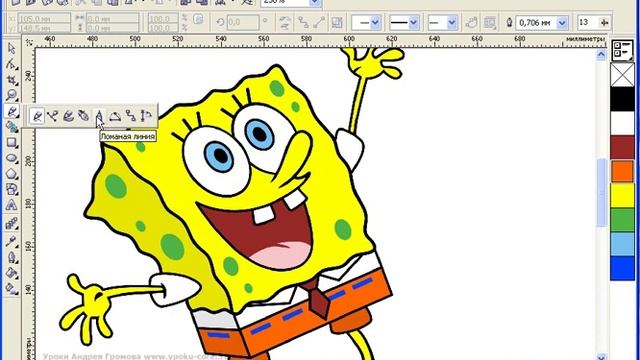Screen dimensions: 640x360
Task: Pick the dark blue palette swatch
Action: point(622,268)
